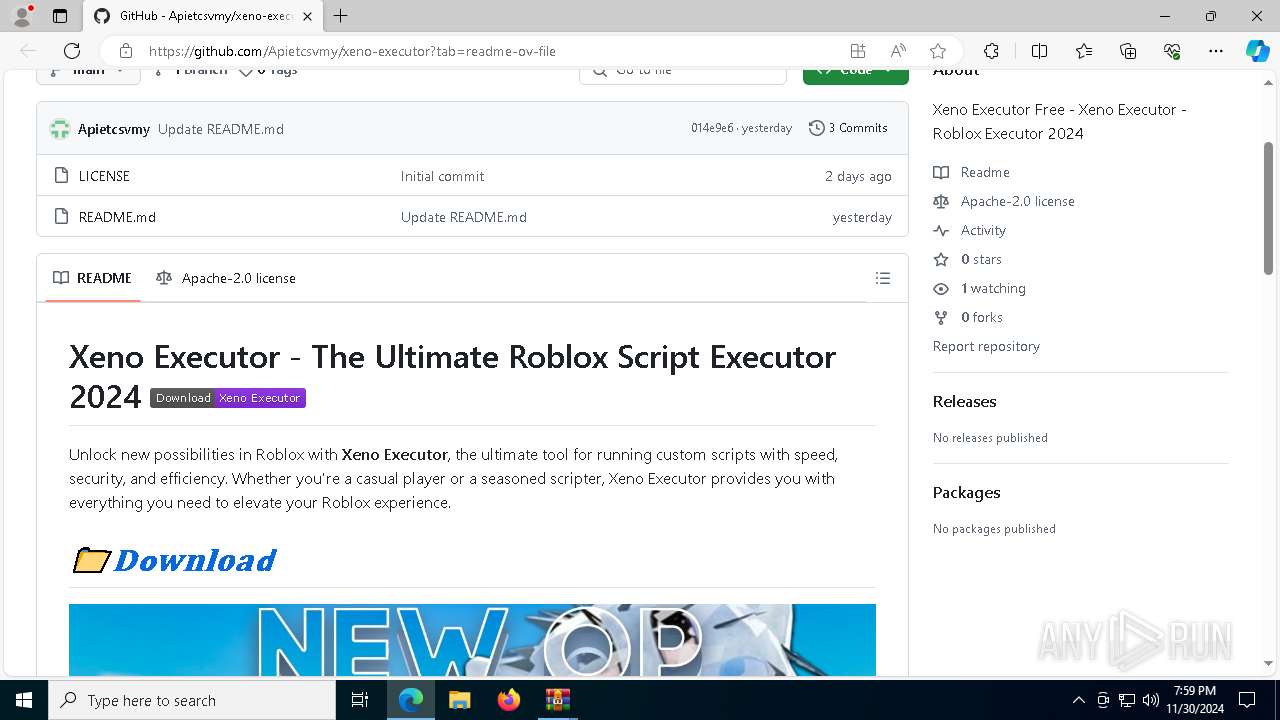Click the page vertical scrollbar

pyautogui.click(x=1268, y=208)
